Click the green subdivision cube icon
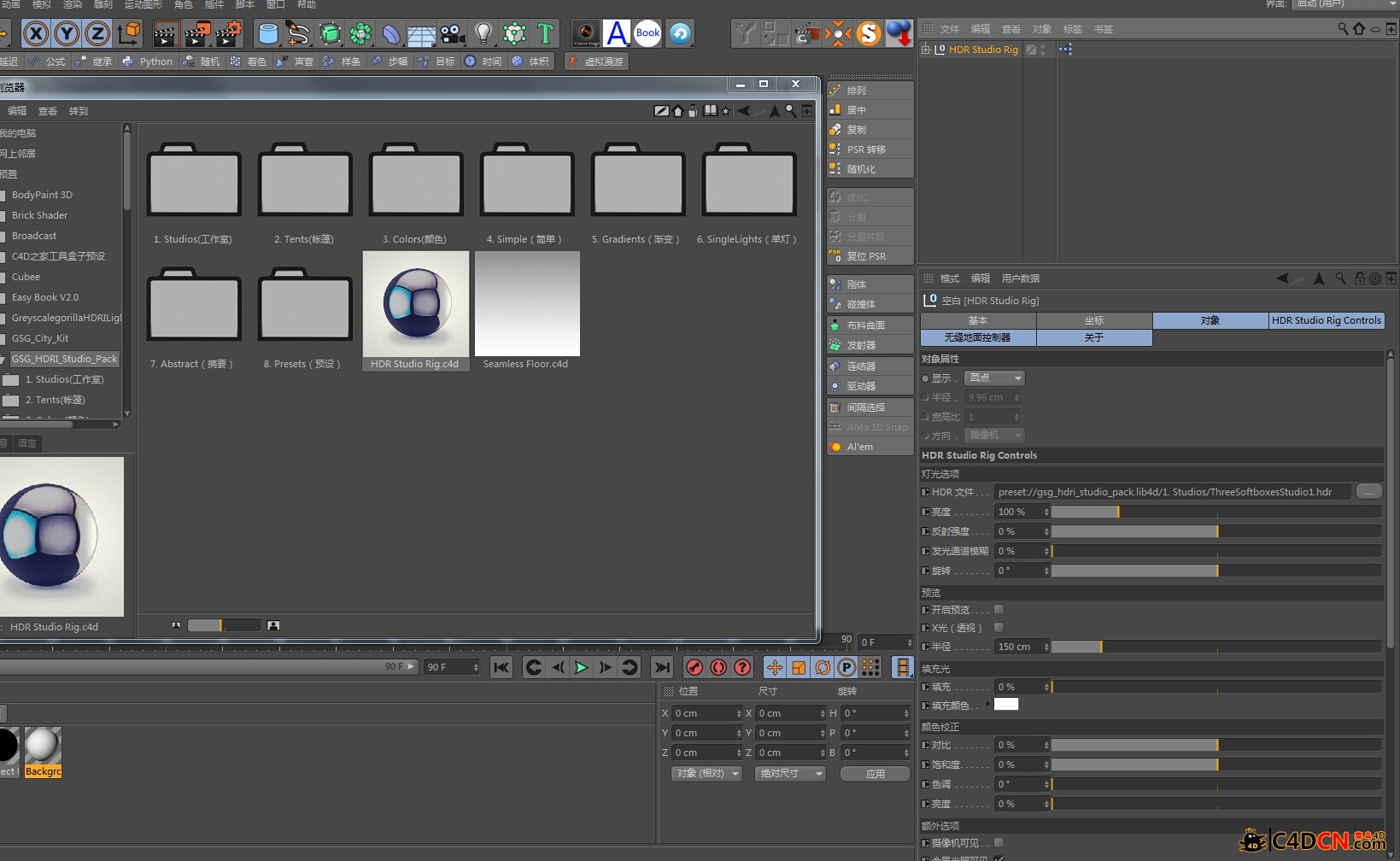 330,34
